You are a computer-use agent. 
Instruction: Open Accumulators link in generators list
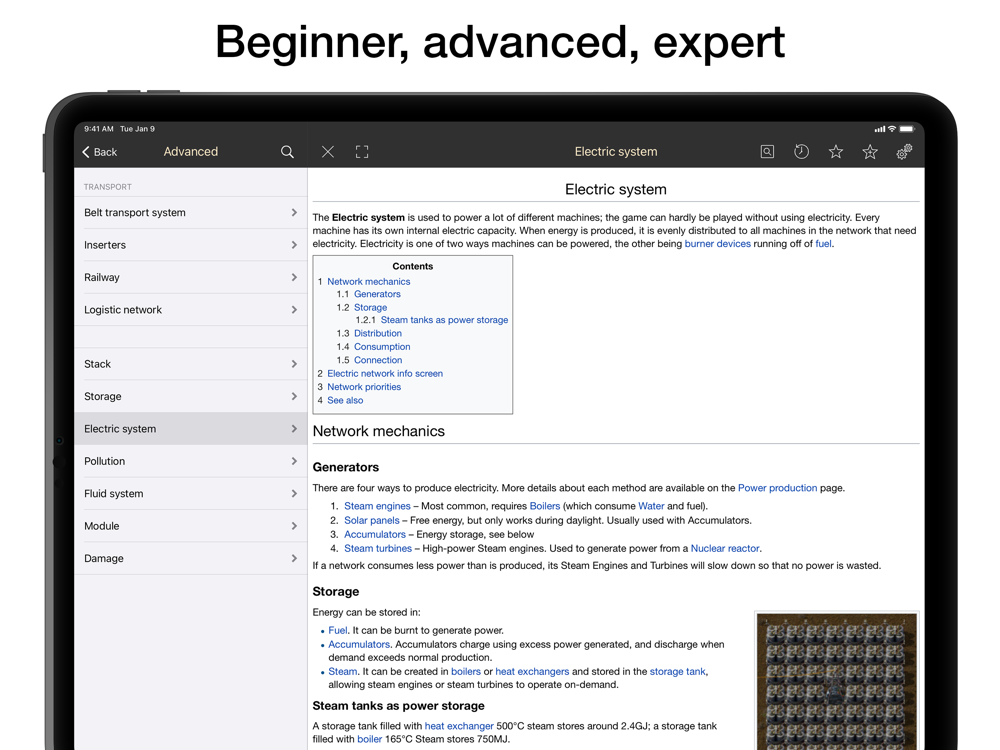coord(375,534)
